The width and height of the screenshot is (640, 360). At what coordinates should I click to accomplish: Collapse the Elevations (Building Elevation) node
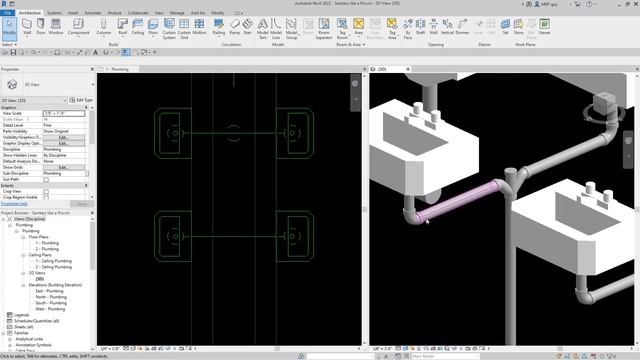(x=23, y=285)
